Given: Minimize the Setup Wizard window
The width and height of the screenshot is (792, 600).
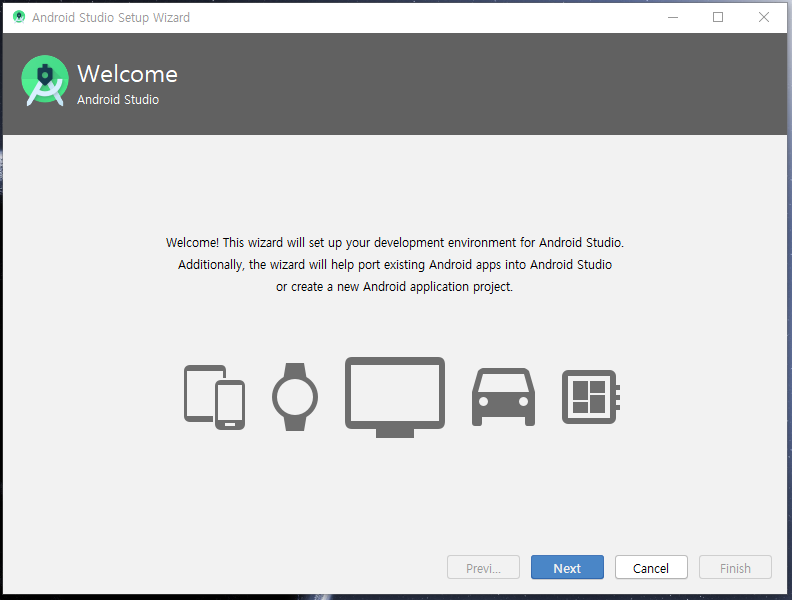Looking at the screenshot, I should pos(673,17).
